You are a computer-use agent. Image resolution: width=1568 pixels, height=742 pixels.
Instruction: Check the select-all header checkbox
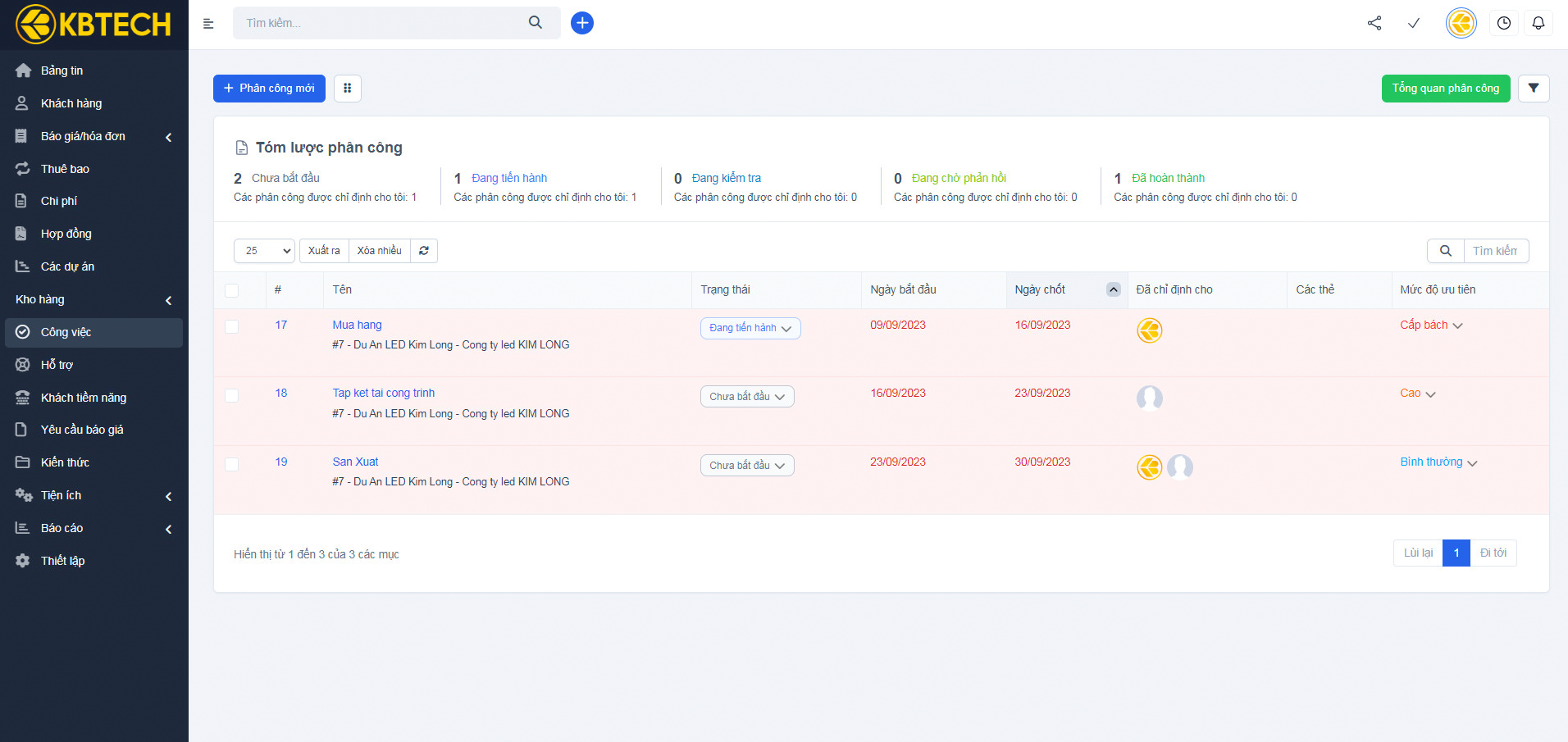coord(232,290)
